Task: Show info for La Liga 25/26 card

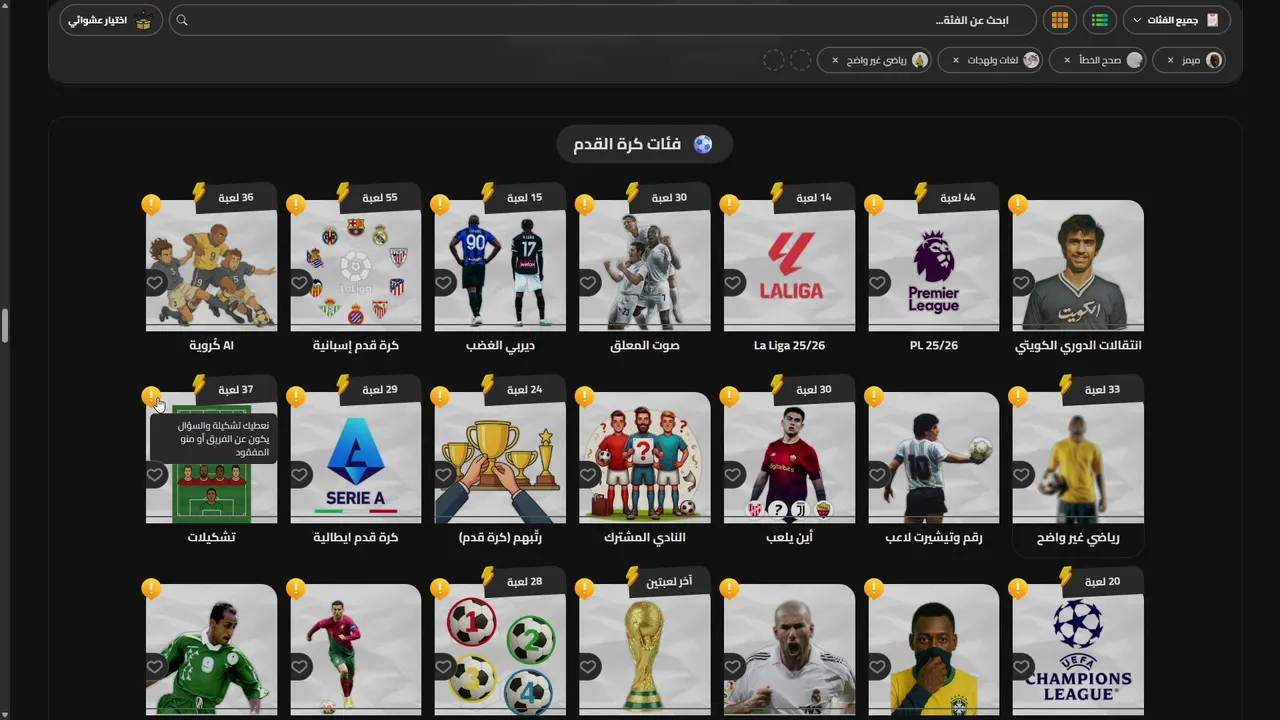Action: [x=729, y=205]
